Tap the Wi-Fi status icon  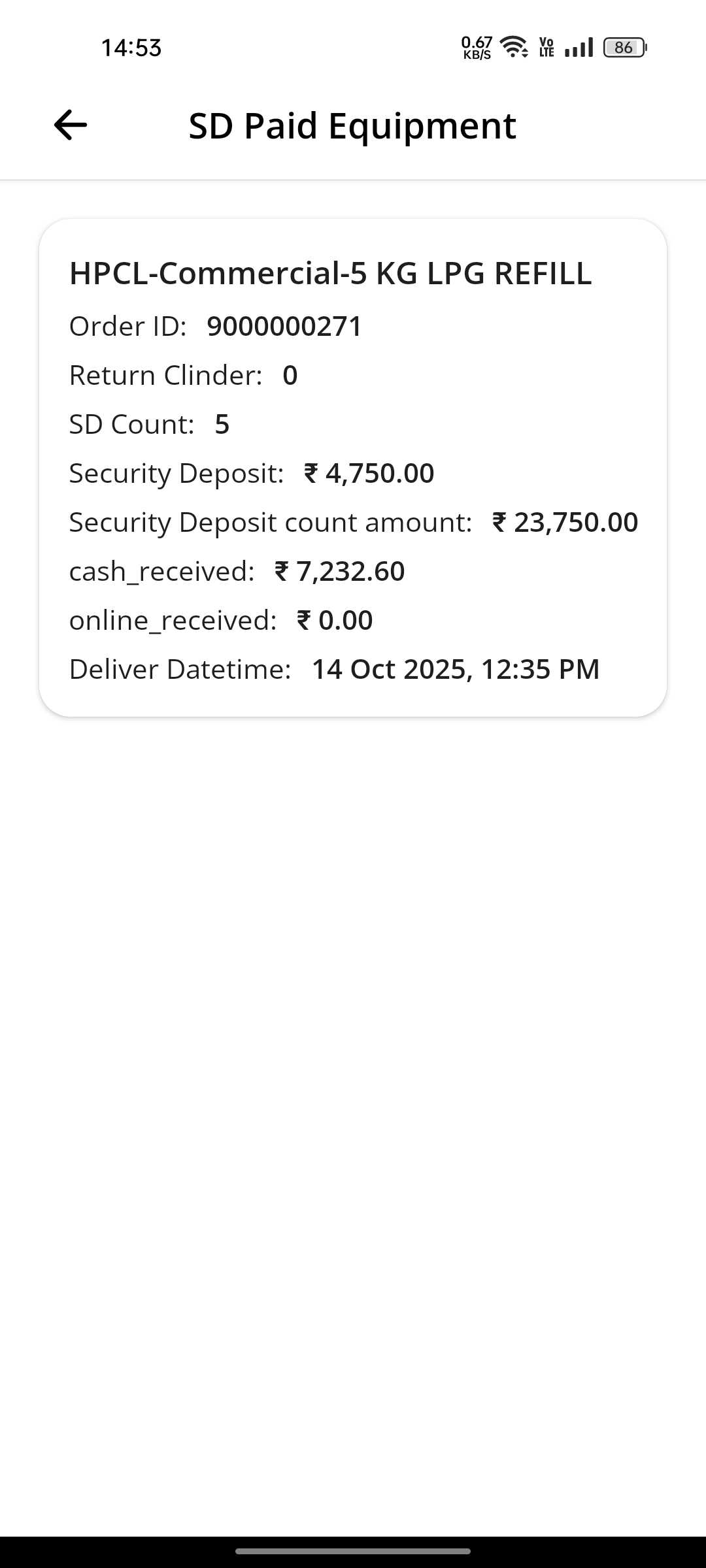click(x=514, y=47)
